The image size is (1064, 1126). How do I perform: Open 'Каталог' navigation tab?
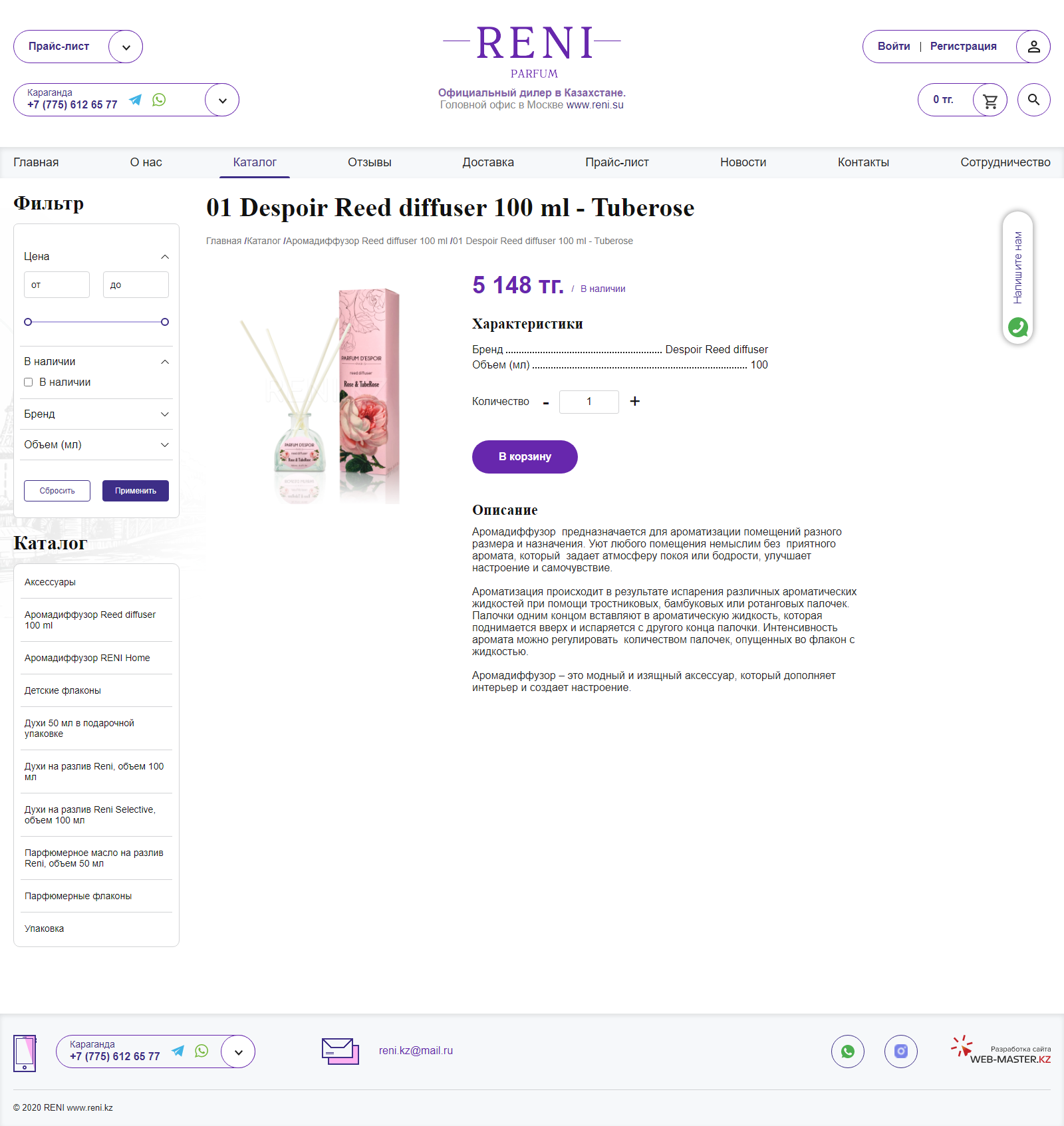coord(255,162)
